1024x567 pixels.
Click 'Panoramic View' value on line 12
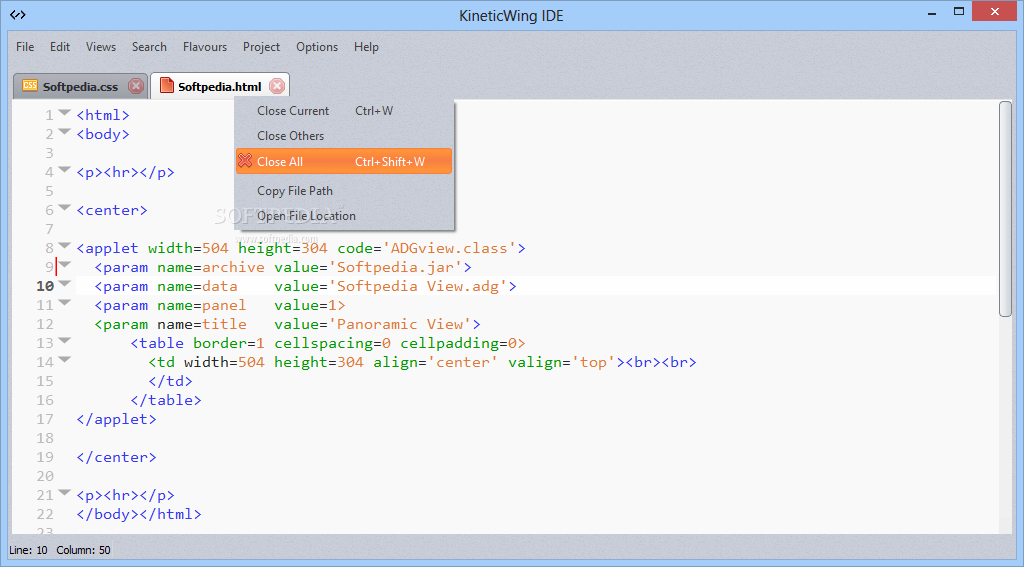point(400,324)
